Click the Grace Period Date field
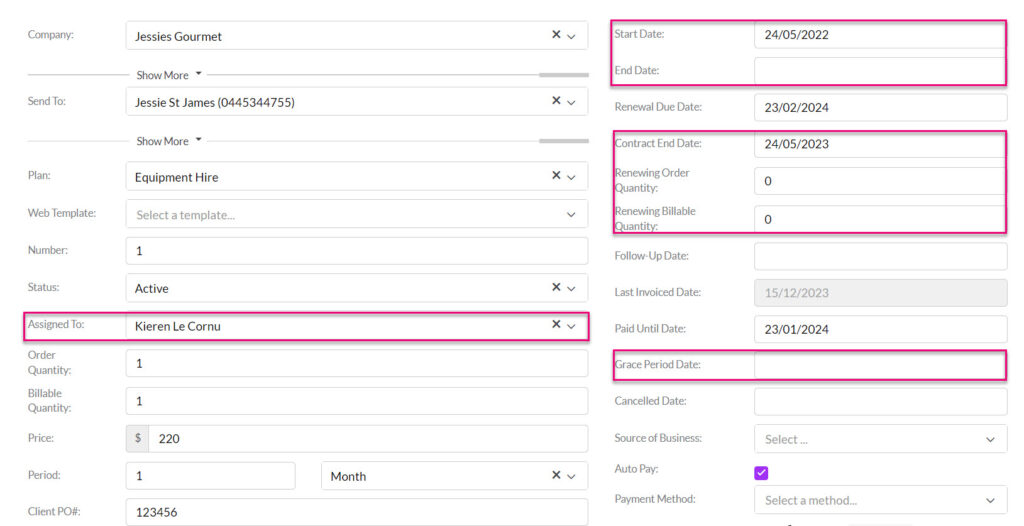 click(880, 365)
